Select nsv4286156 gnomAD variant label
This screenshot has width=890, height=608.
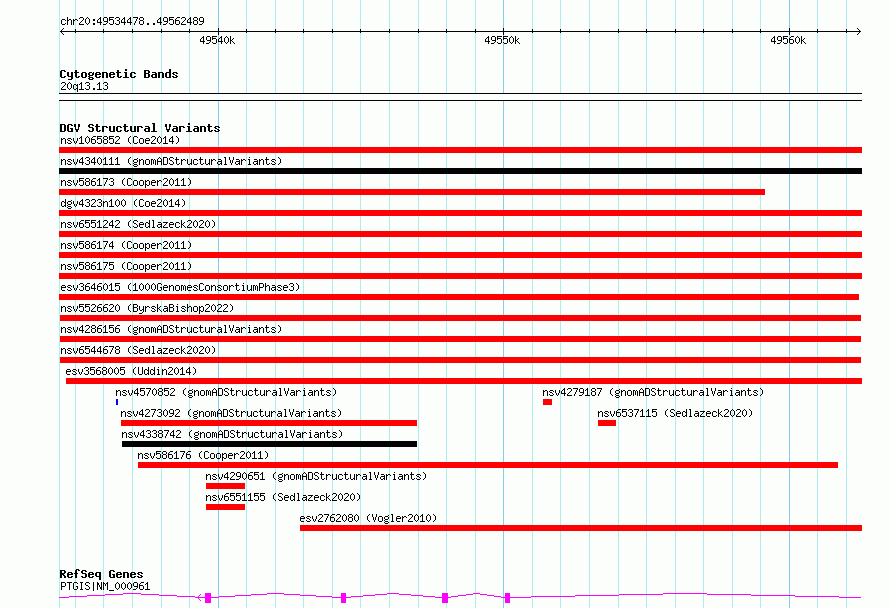coord(171,329)
